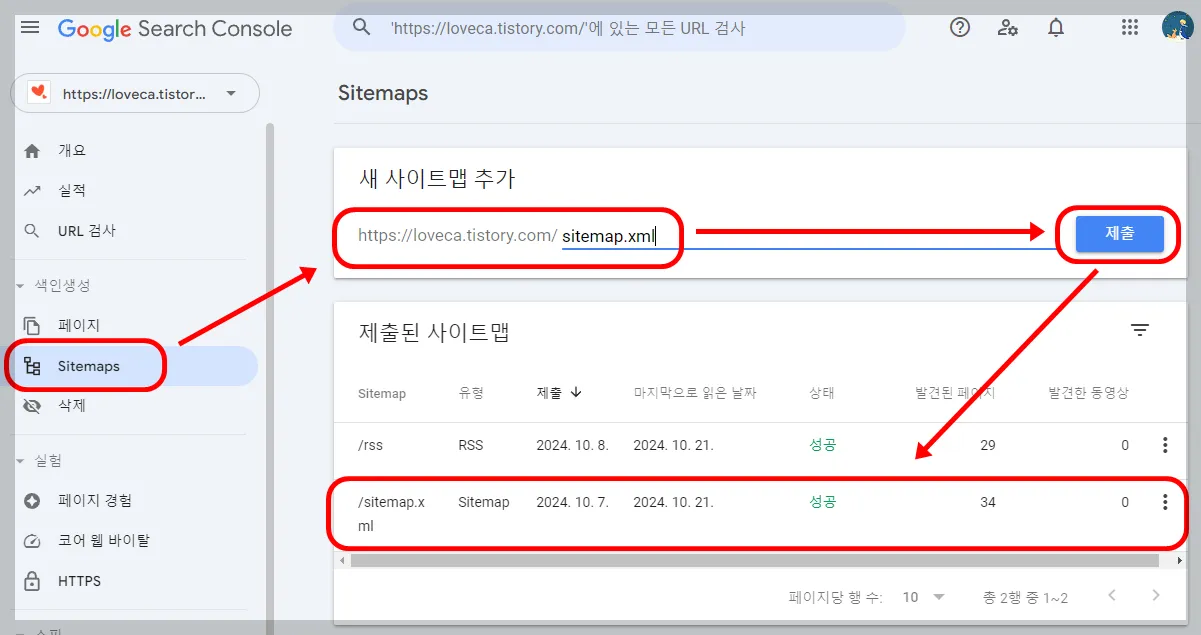Screen dimensions: 1201x635
Task: Click the /rss sitemap entry
Action: [370, 445]
